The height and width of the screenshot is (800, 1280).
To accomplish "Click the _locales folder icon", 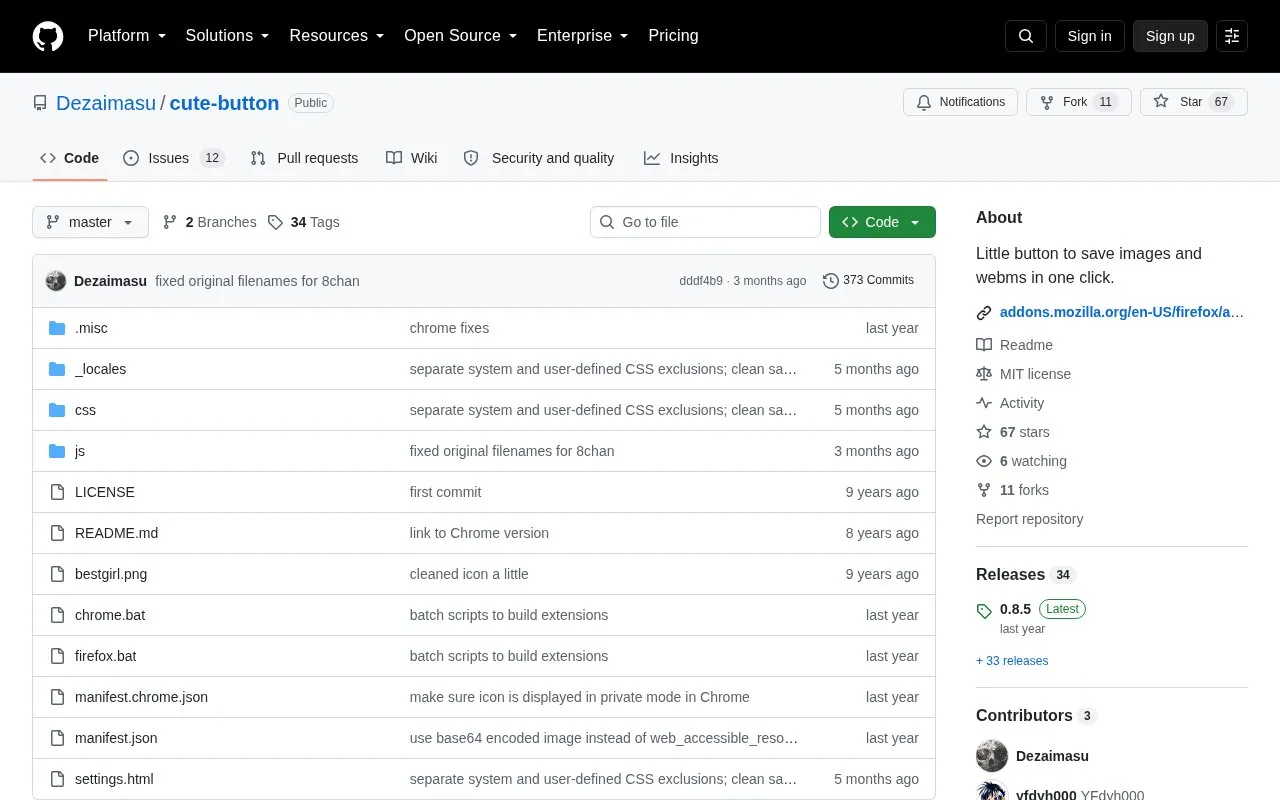I will coord(57,369).
